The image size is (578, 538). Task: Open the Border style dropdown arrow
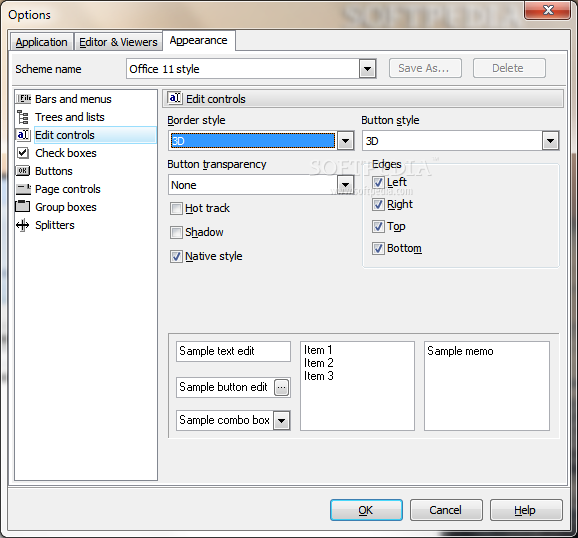(x=345, y=140)
